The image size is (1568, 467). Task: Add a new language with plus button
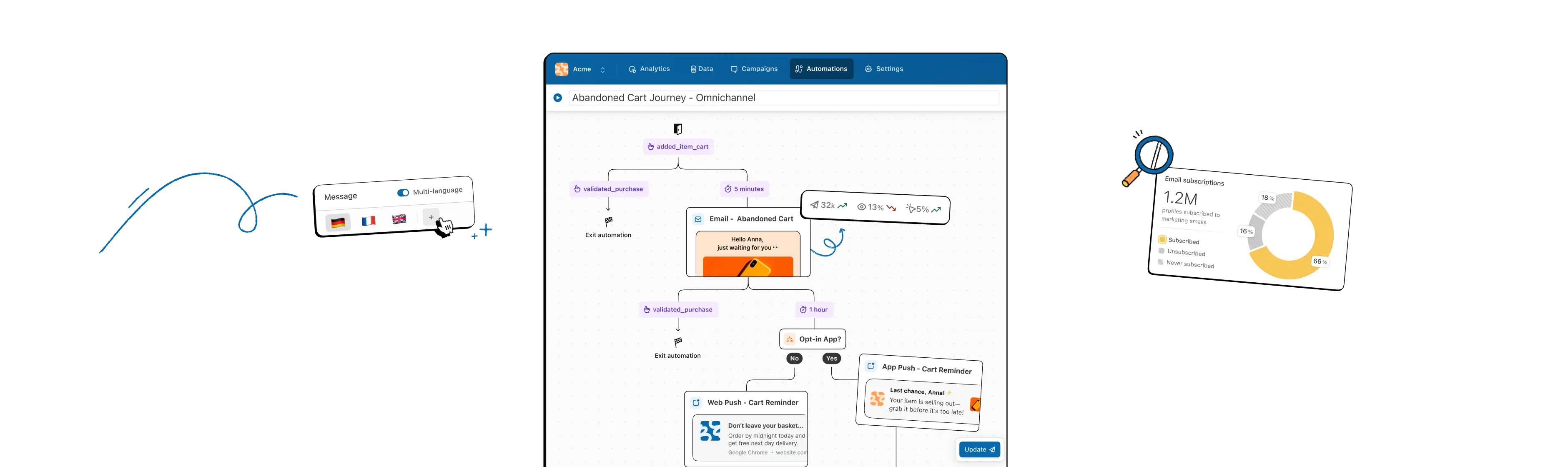pos(431,217)
